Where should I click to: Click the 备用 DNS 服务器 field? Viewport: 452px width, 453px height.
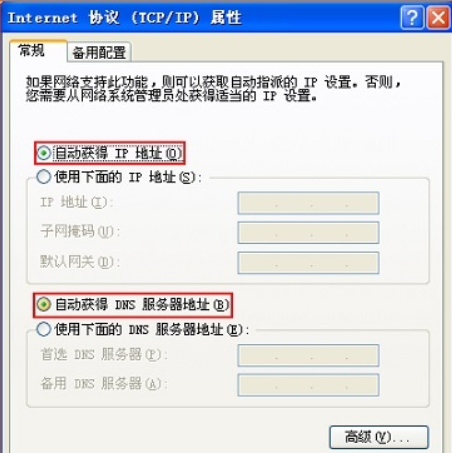pos(308,385)
